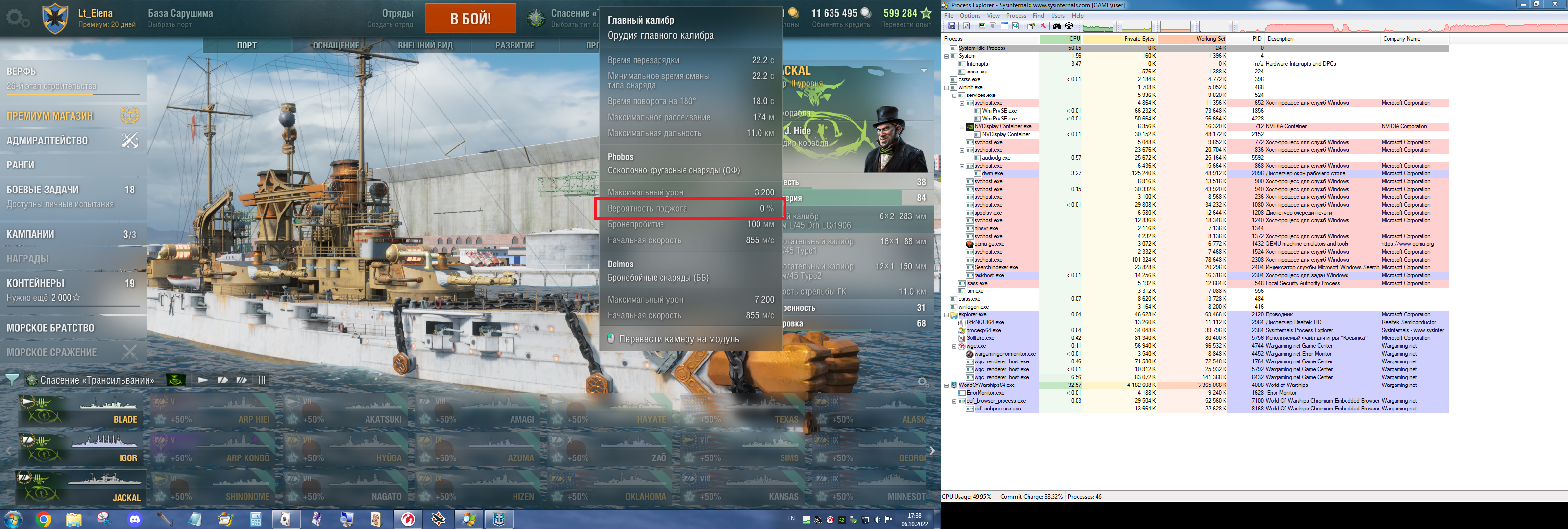
Task: Click Перевести камеру на модуль
Action: [679, 339]
